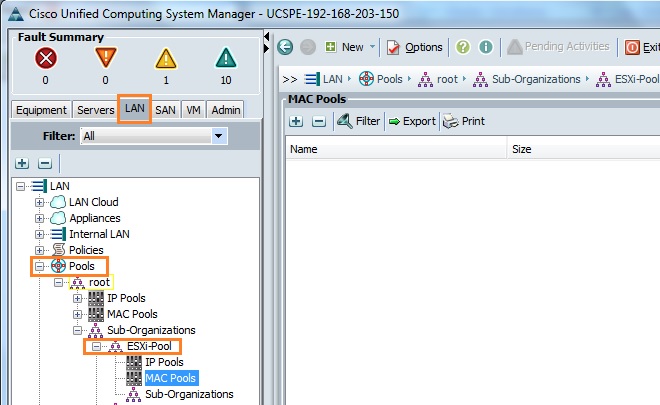Select the LAN tab
660x405 pixels.
click(135, 109)
